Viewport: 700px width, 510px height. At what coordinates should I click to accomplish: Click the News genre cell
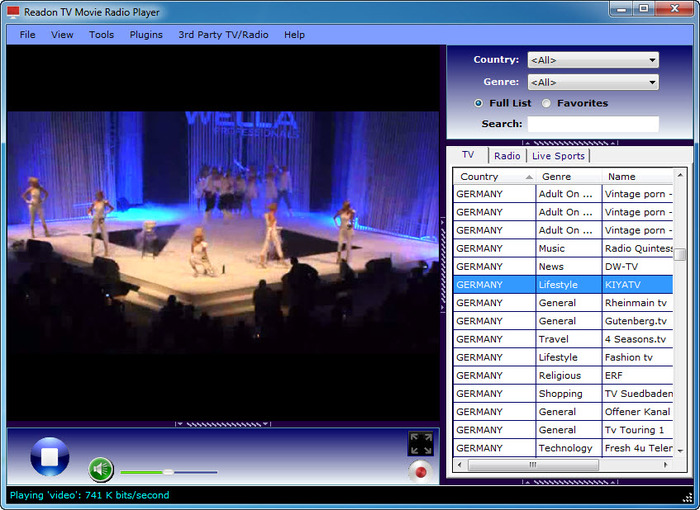coord(568,266)
